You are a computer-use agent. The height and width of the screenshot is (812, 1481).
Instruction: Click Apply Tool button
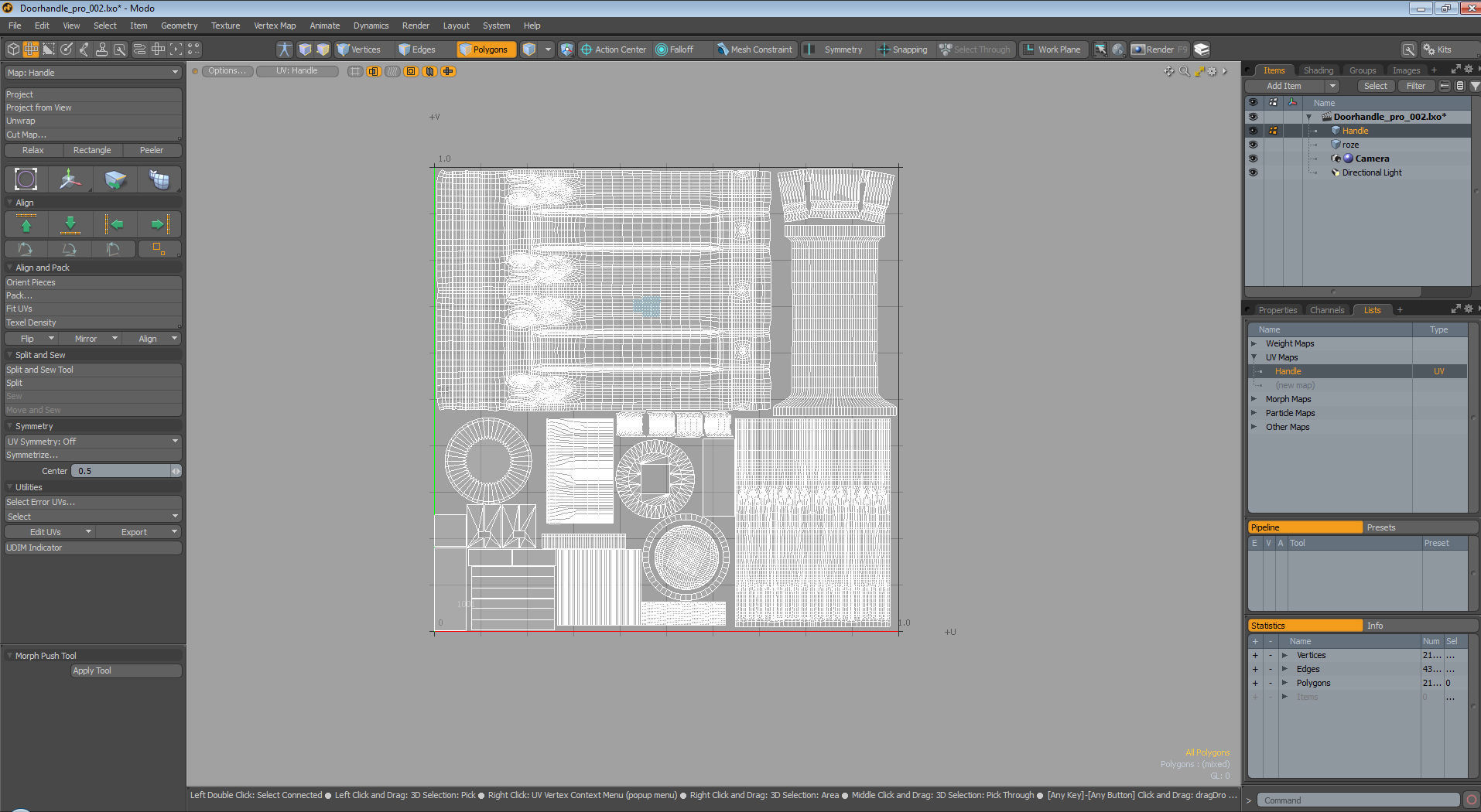pyautogui.click(x=127, y=670)
